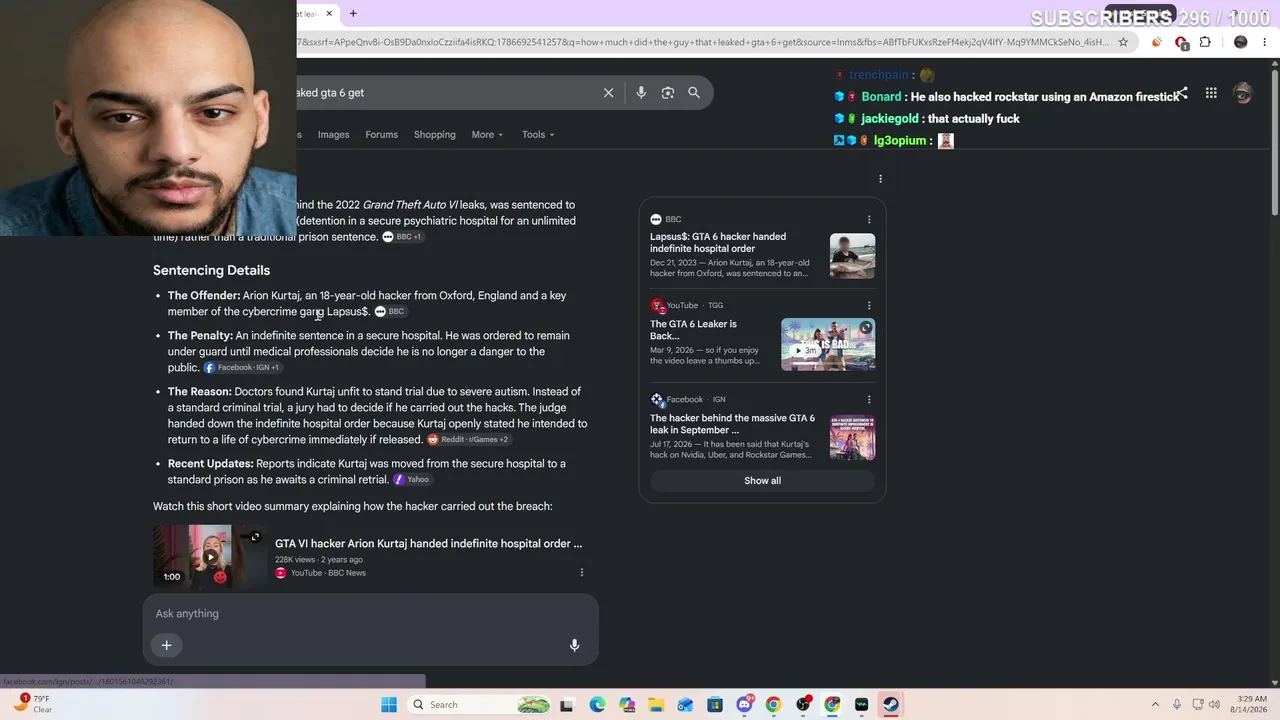Open the IGN Facebook post thumbnail

tap(852, 437)
